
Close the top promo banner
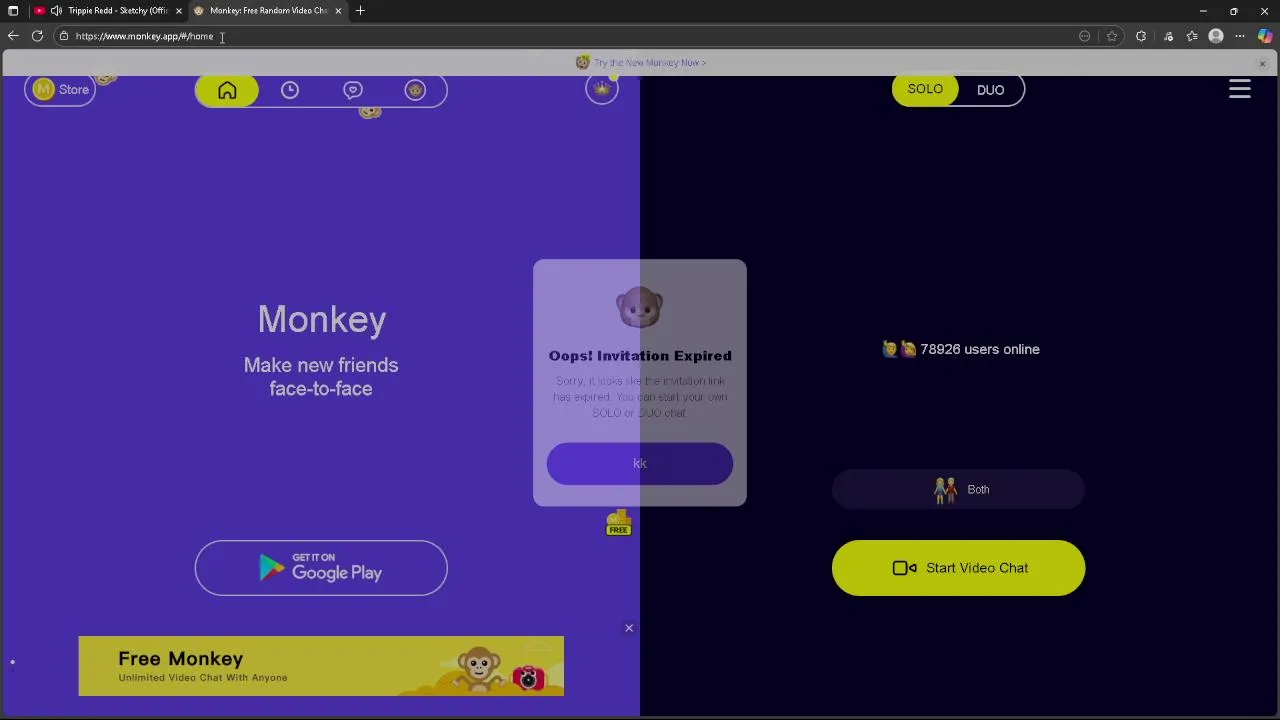1262,63
